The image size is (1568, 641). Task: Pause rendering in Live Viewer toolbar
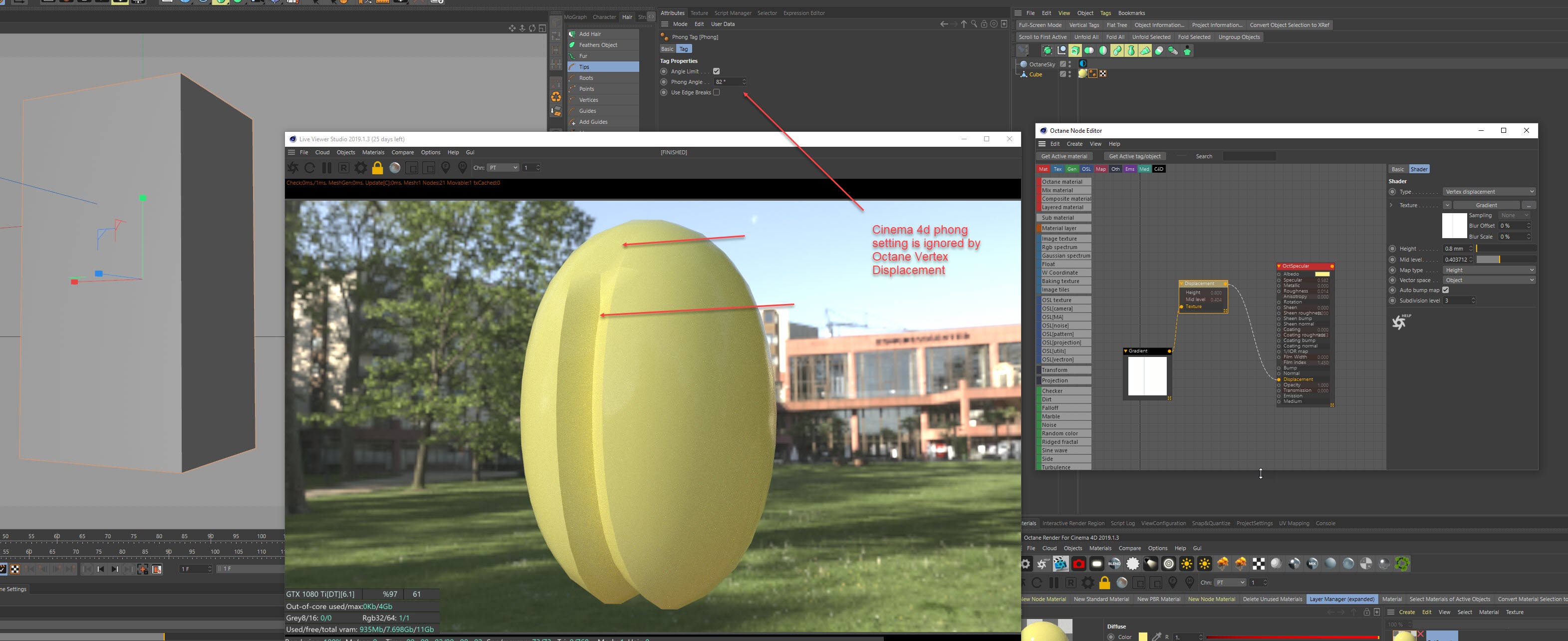point(327,168)
